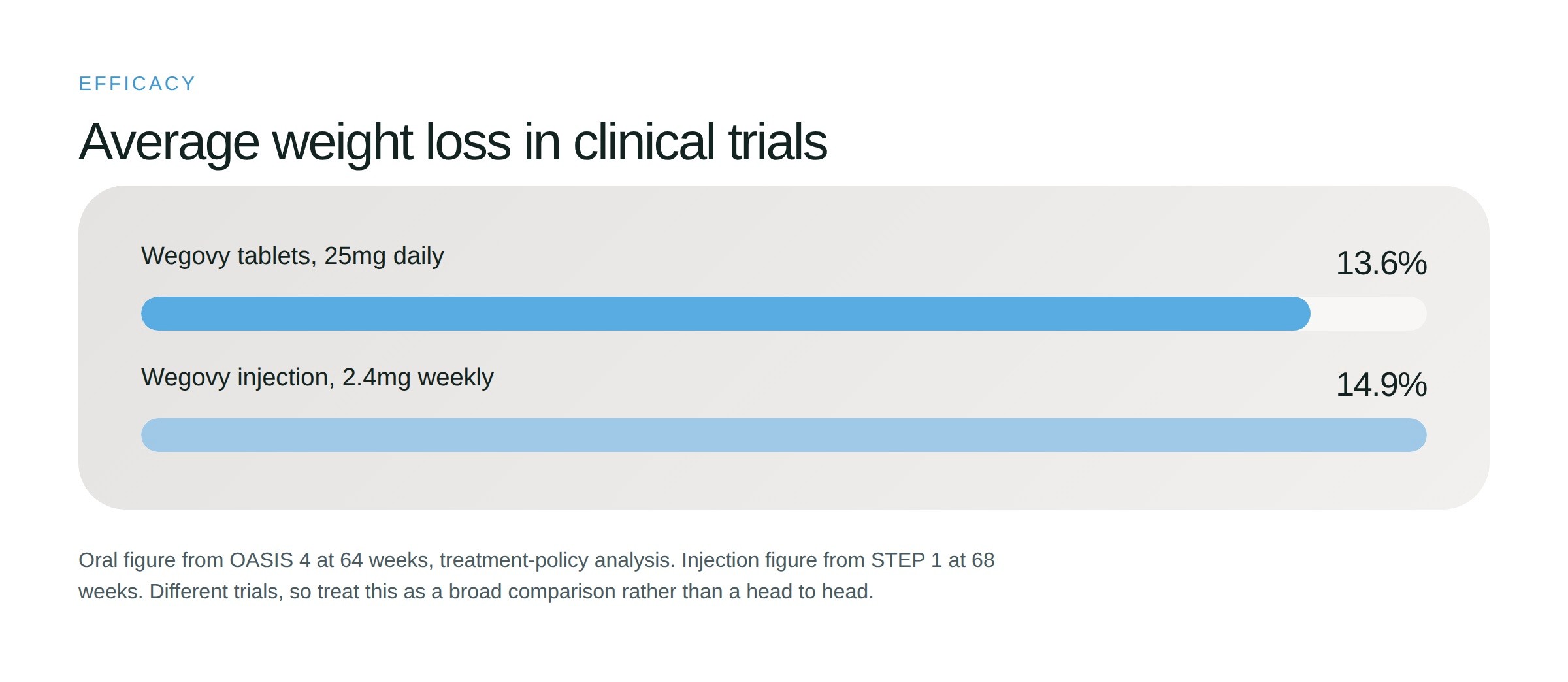Click the filled blue Wegovy tablets bar
The image size is (1568, 682).
pos(725,314)
